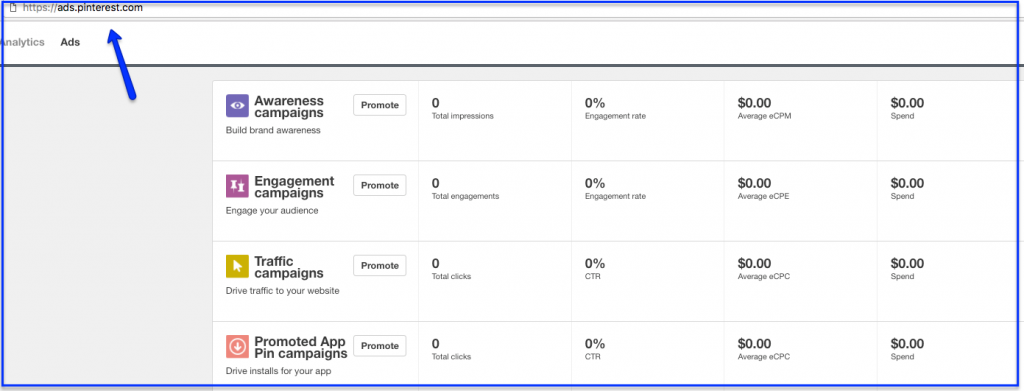Select the Traffic campaigns Average eCPC value
The height and width of the screenshot is (391, 1024).
[754, 263]
